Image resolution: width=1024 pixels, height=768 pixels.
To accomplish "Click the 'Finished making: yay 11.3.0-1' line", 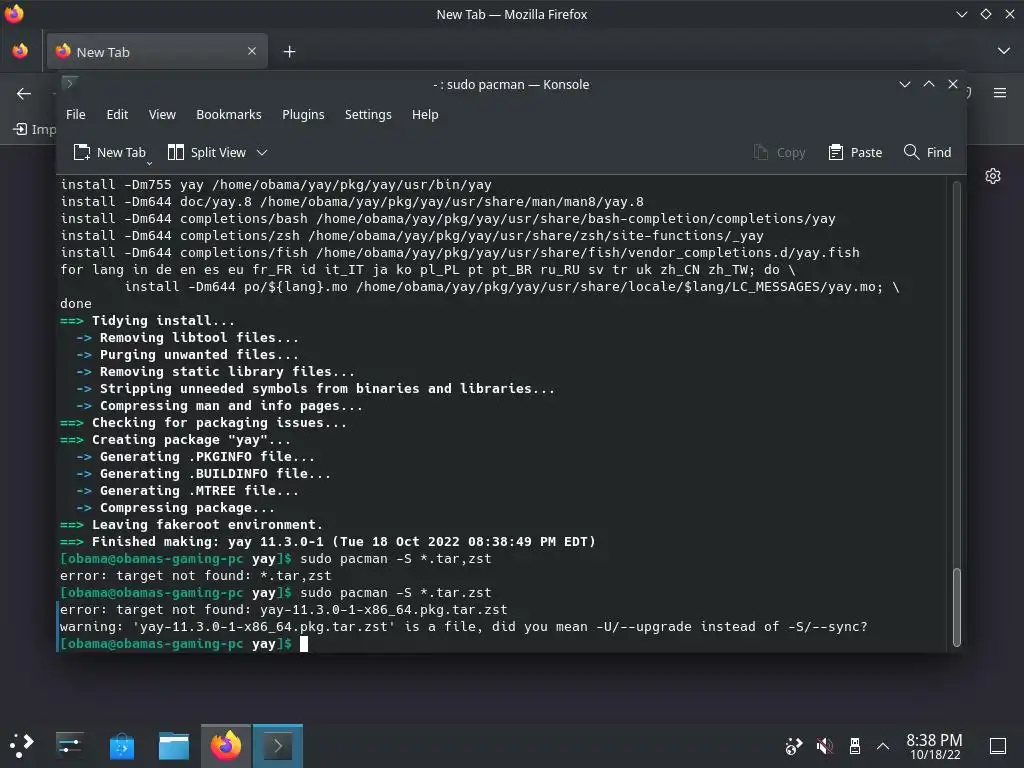I will 328,541.
